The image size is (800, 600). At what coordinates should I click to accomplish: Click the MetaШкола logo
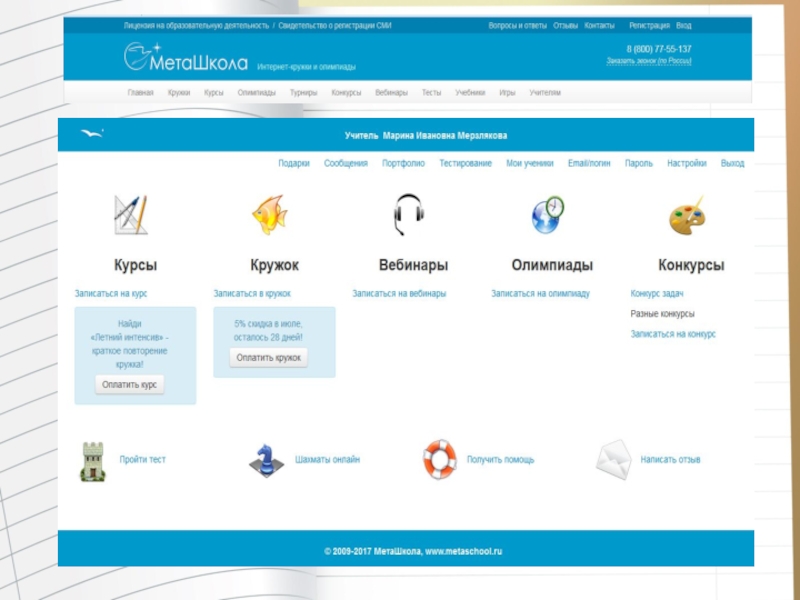point(186,57)
